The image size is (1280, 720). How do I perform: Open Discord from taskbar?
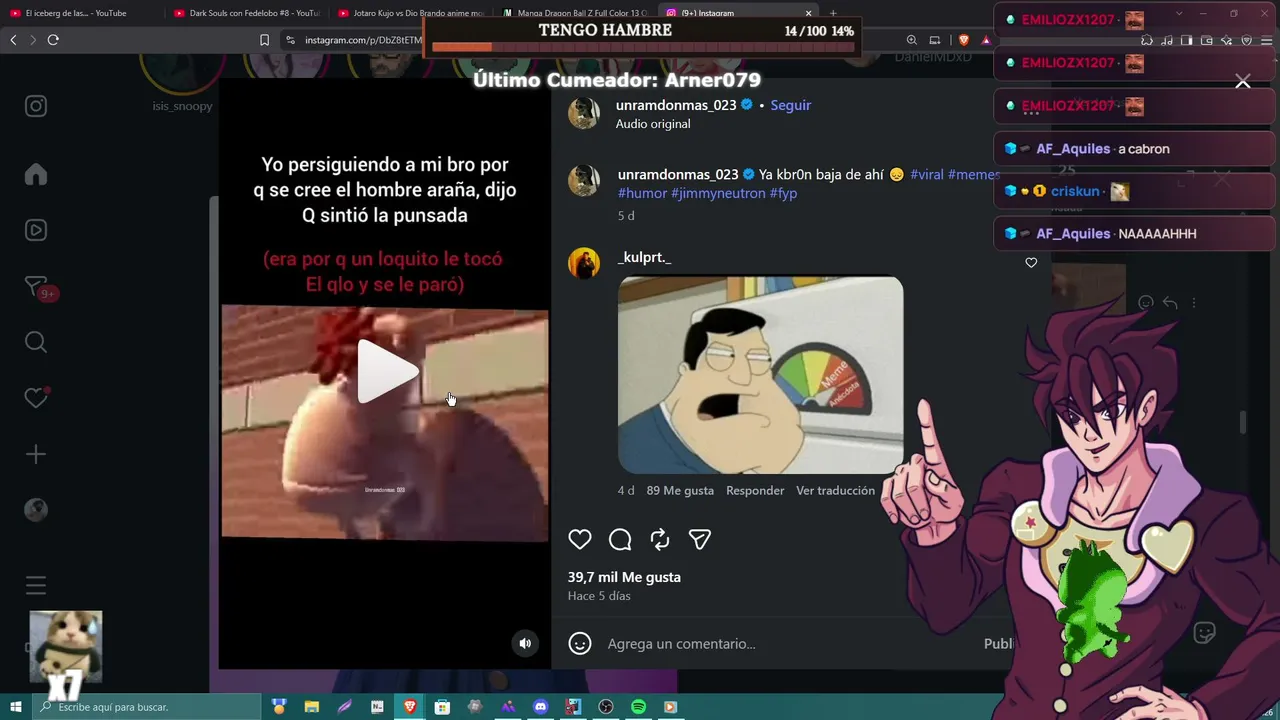541,707
